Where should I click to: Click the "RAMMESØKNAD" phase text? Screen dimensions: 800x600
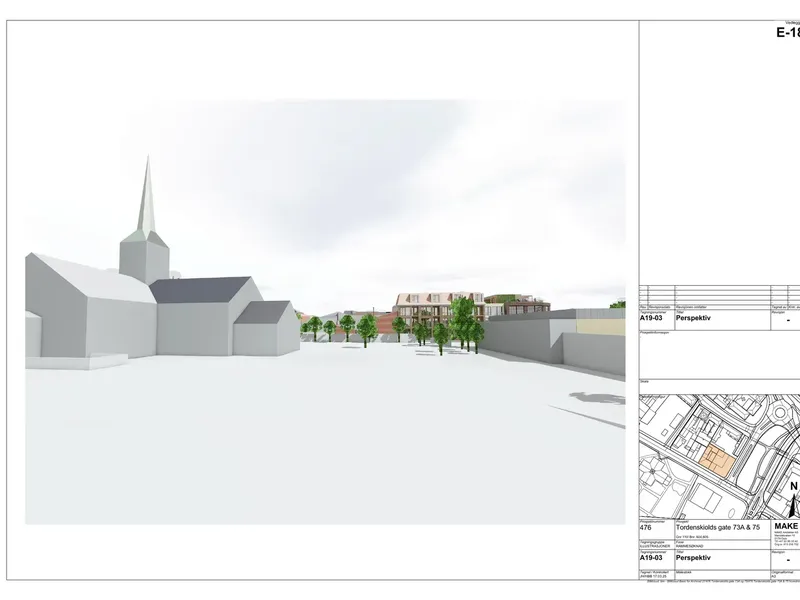(690, 546)
